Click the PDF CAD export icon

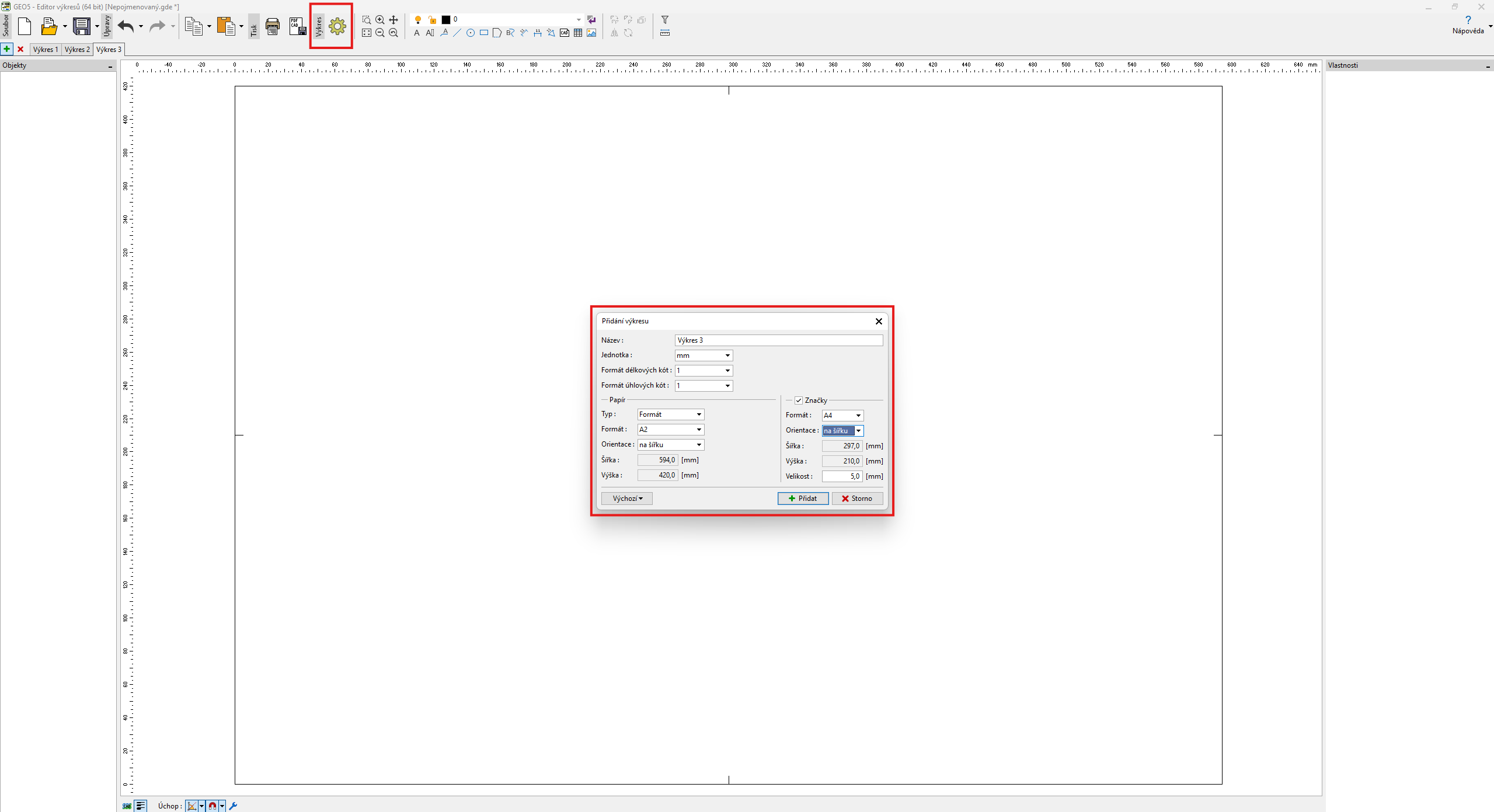297,26
